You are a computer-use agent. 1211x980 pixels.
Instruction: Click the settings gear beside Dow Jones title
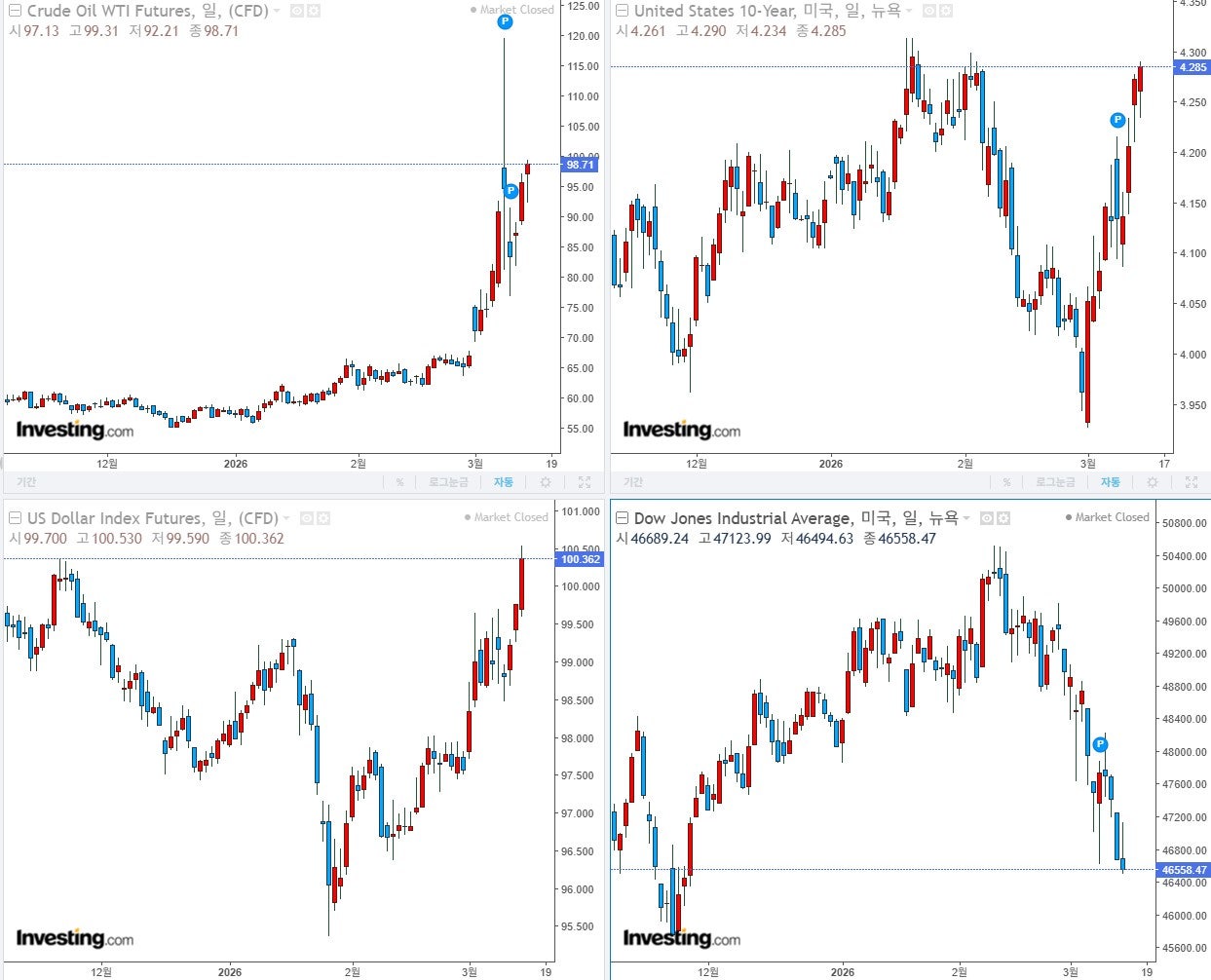(1003, 518)
